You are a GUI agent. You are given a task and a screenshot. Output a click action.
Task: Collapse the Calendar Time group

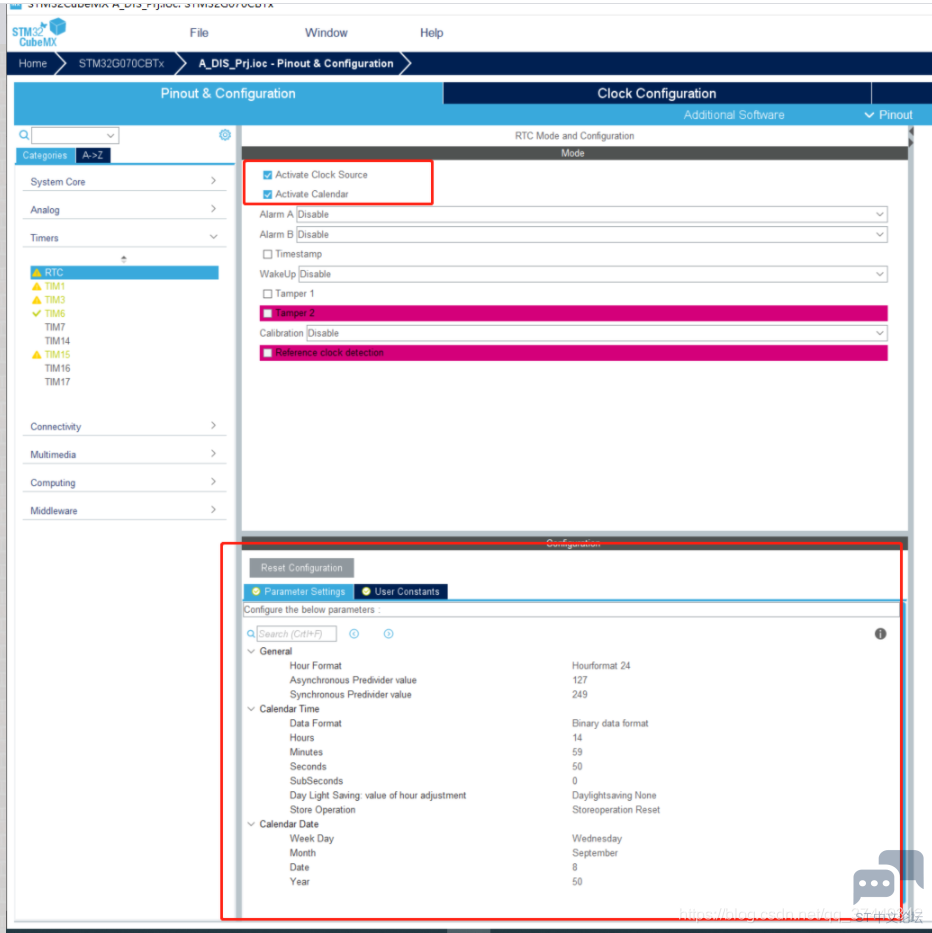pyautogui.click(x=251, y=709)
